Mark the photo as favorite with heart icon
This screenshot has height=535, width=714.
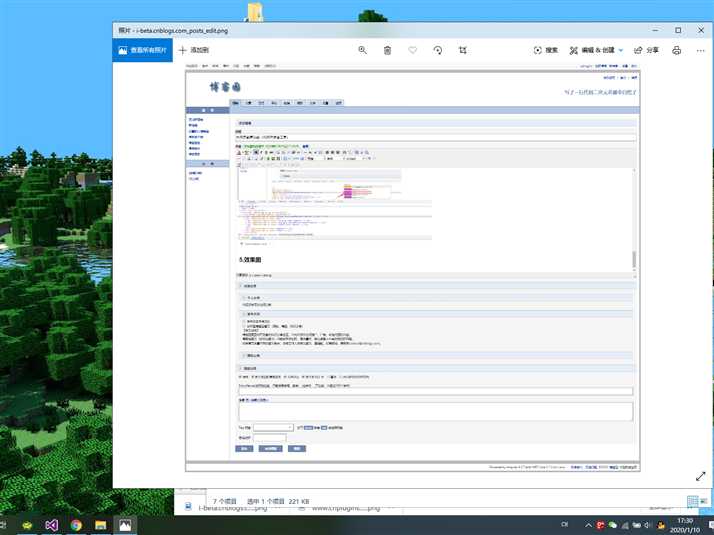pos(413,50)
